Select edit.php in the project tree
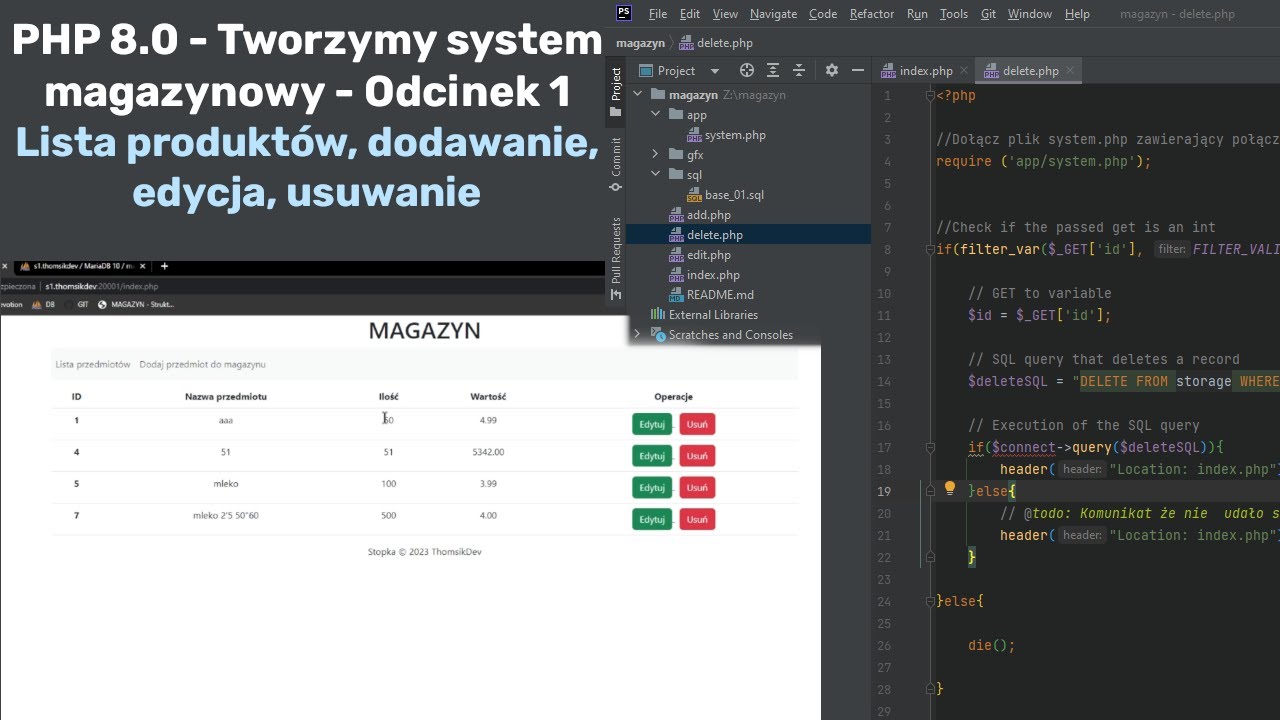Image resolution: width=1280 pixels, height=720 pixels. (700, 255)
